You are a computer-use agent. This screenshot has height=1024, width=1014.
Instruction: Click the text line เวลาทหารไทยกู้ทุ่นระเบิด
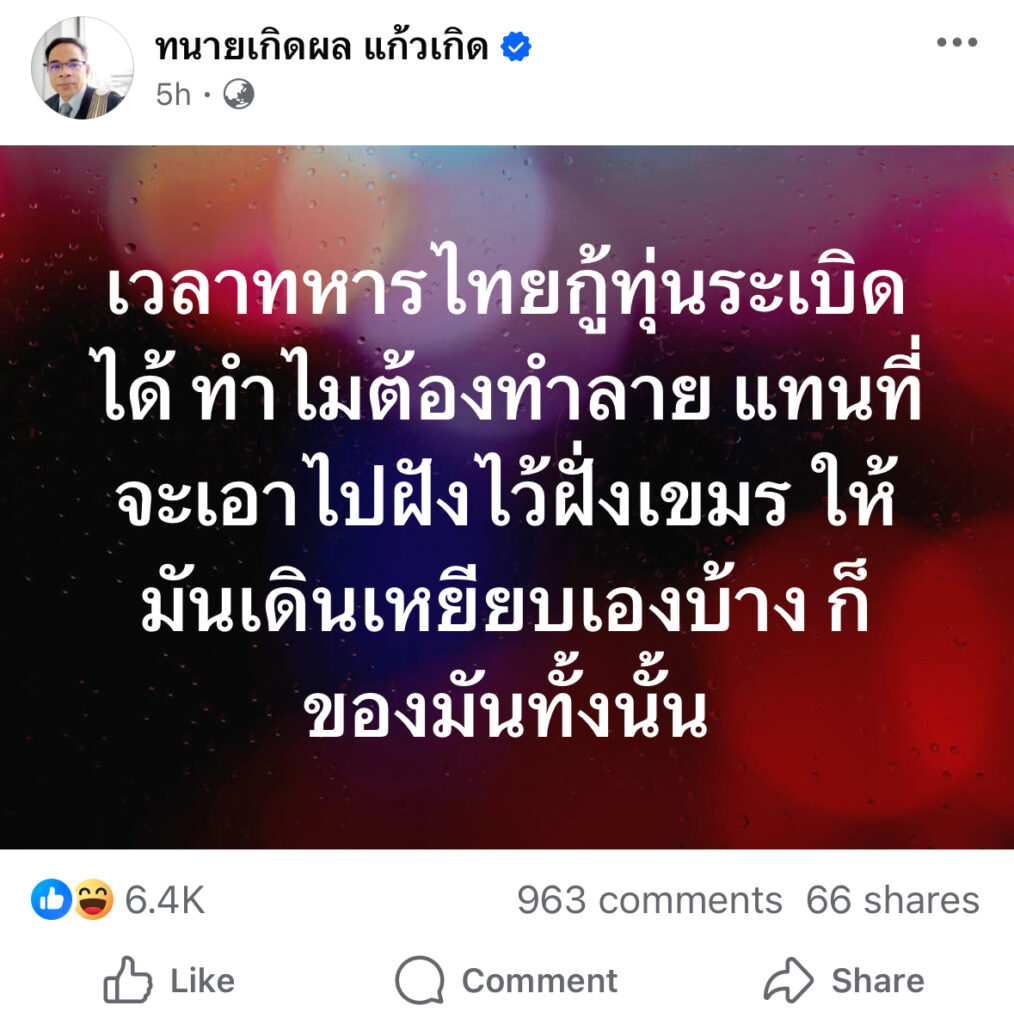506,287
